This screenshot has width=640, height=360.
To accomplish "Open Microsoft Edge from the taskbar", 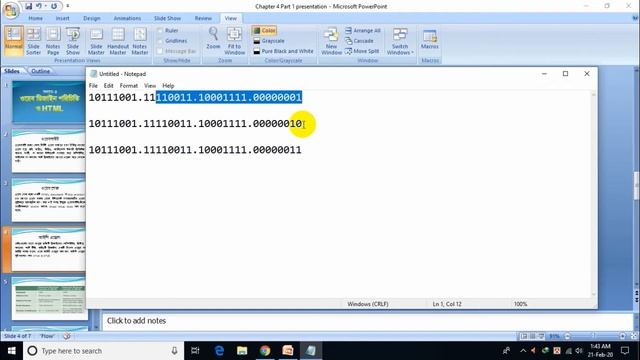I will (x=219, y=351).
